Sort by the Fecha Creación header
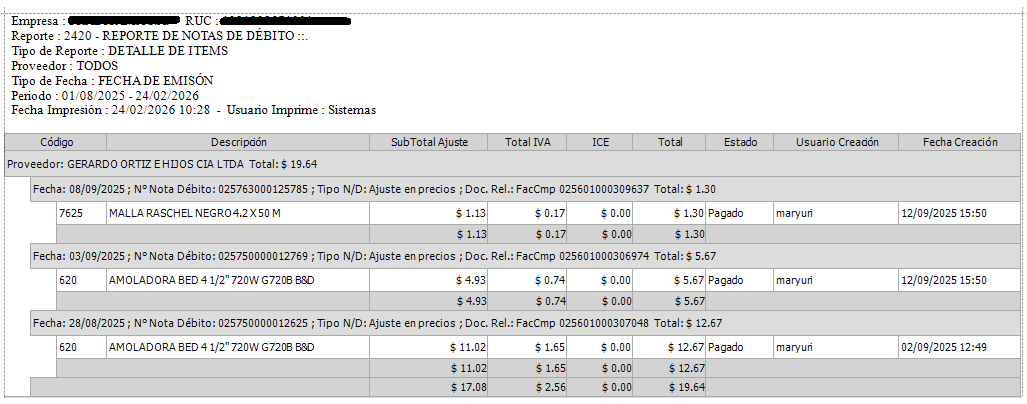This screenshot has height=404, width=1027. point(960,142)
